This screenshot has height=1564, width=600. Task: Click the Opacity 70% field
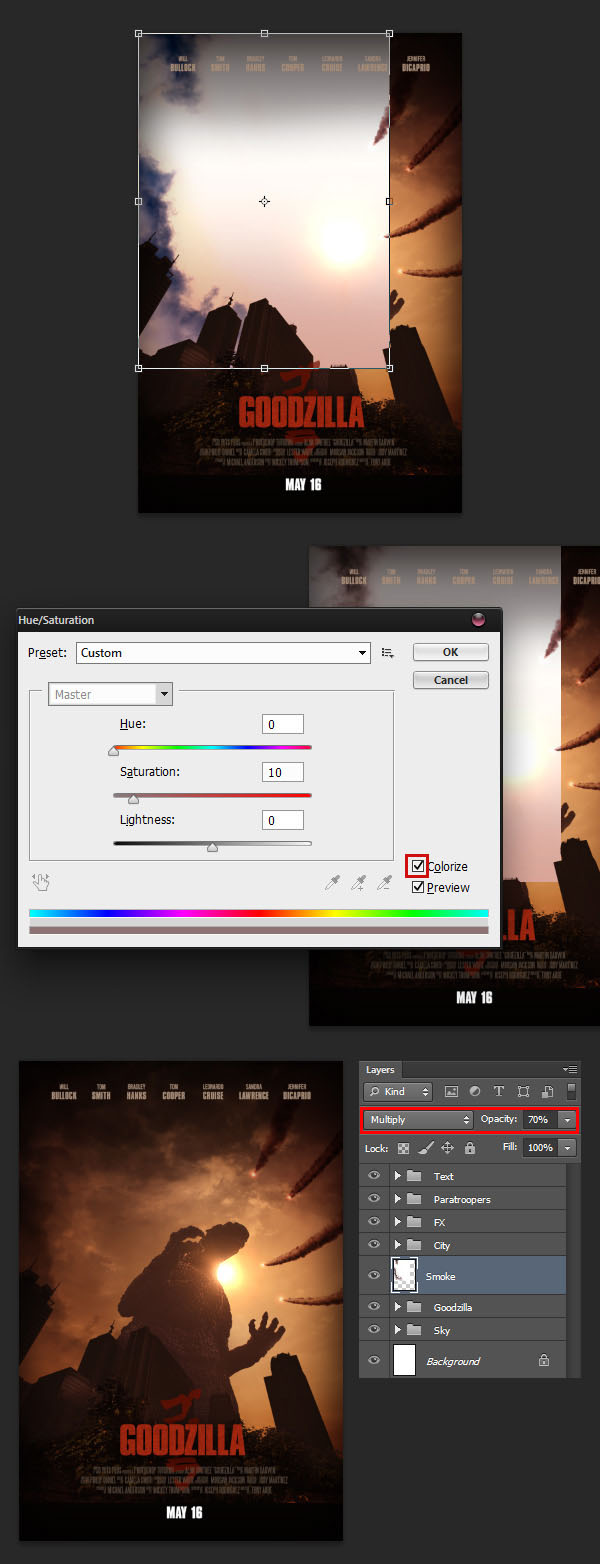[540, 1120]
